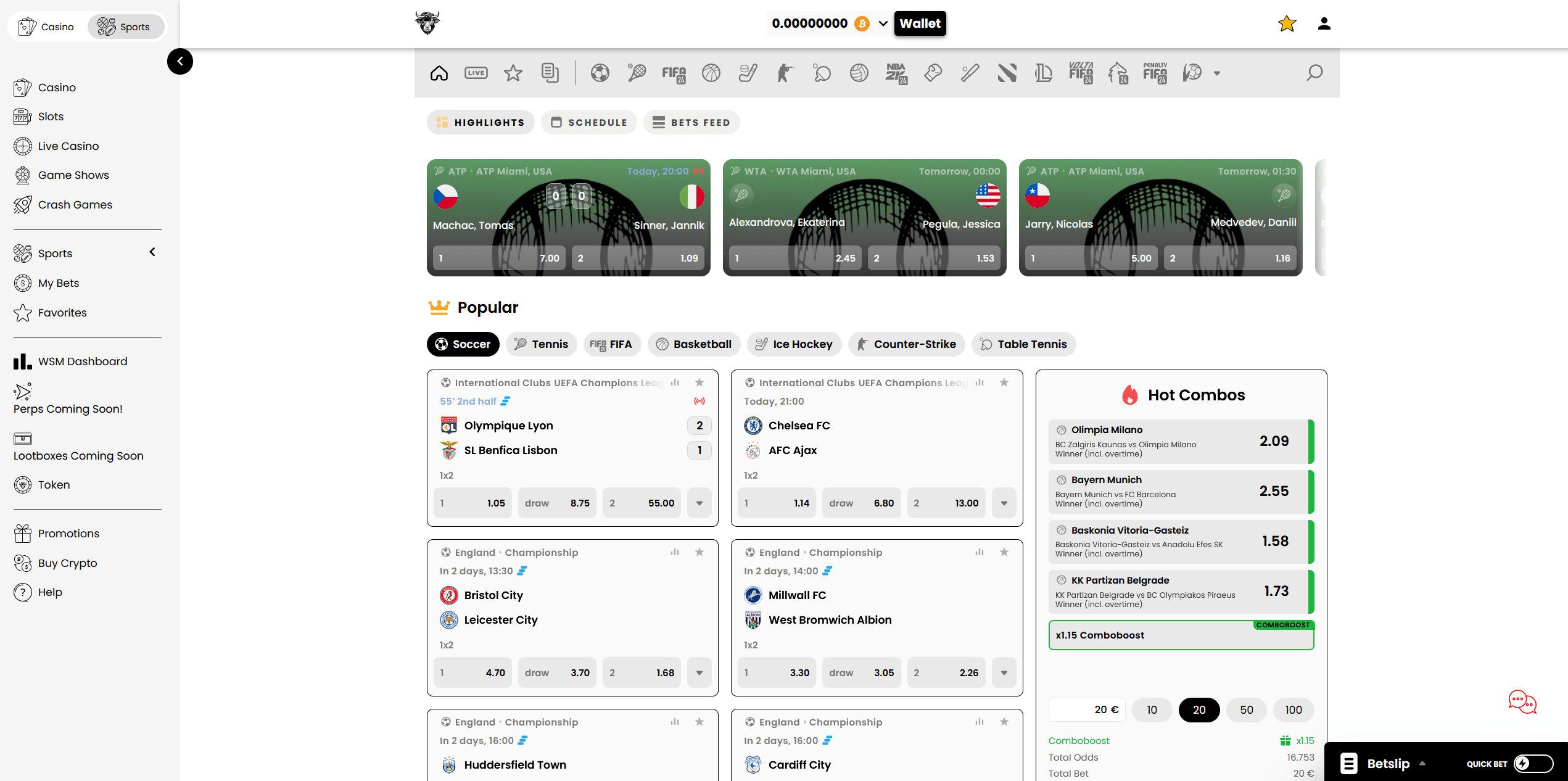Viewport: 1568px width, 781px height.
Task: Open the Promotions sidebar link
Action: 68,534
